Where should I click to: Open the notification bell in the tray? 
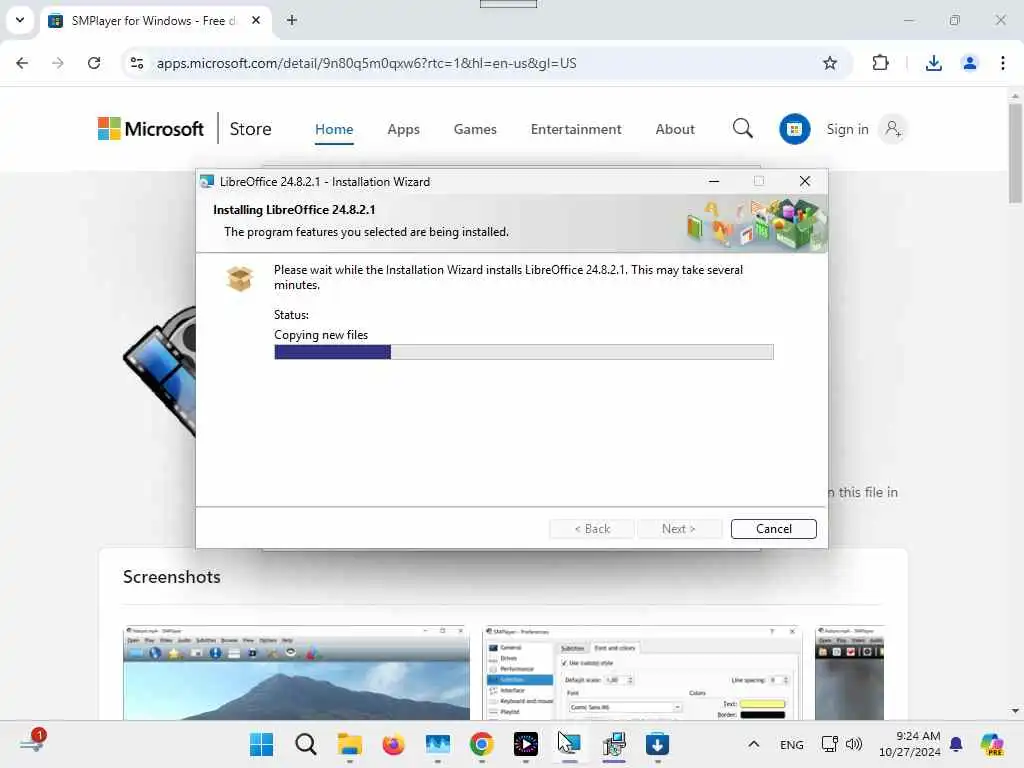pos(955,744)
